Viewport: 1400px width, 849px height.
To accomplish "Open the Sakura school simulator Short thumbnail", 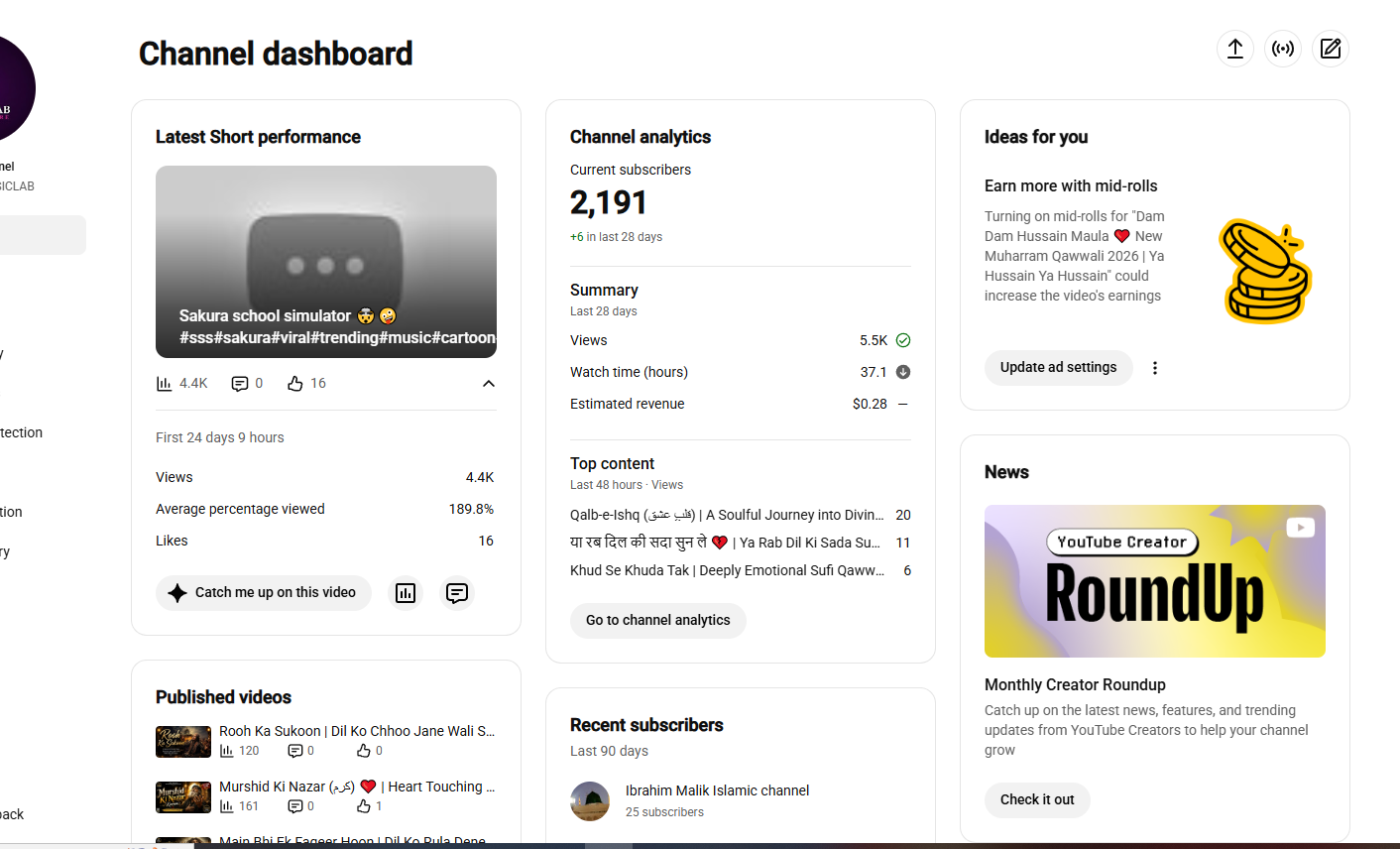I will point(326,262).
